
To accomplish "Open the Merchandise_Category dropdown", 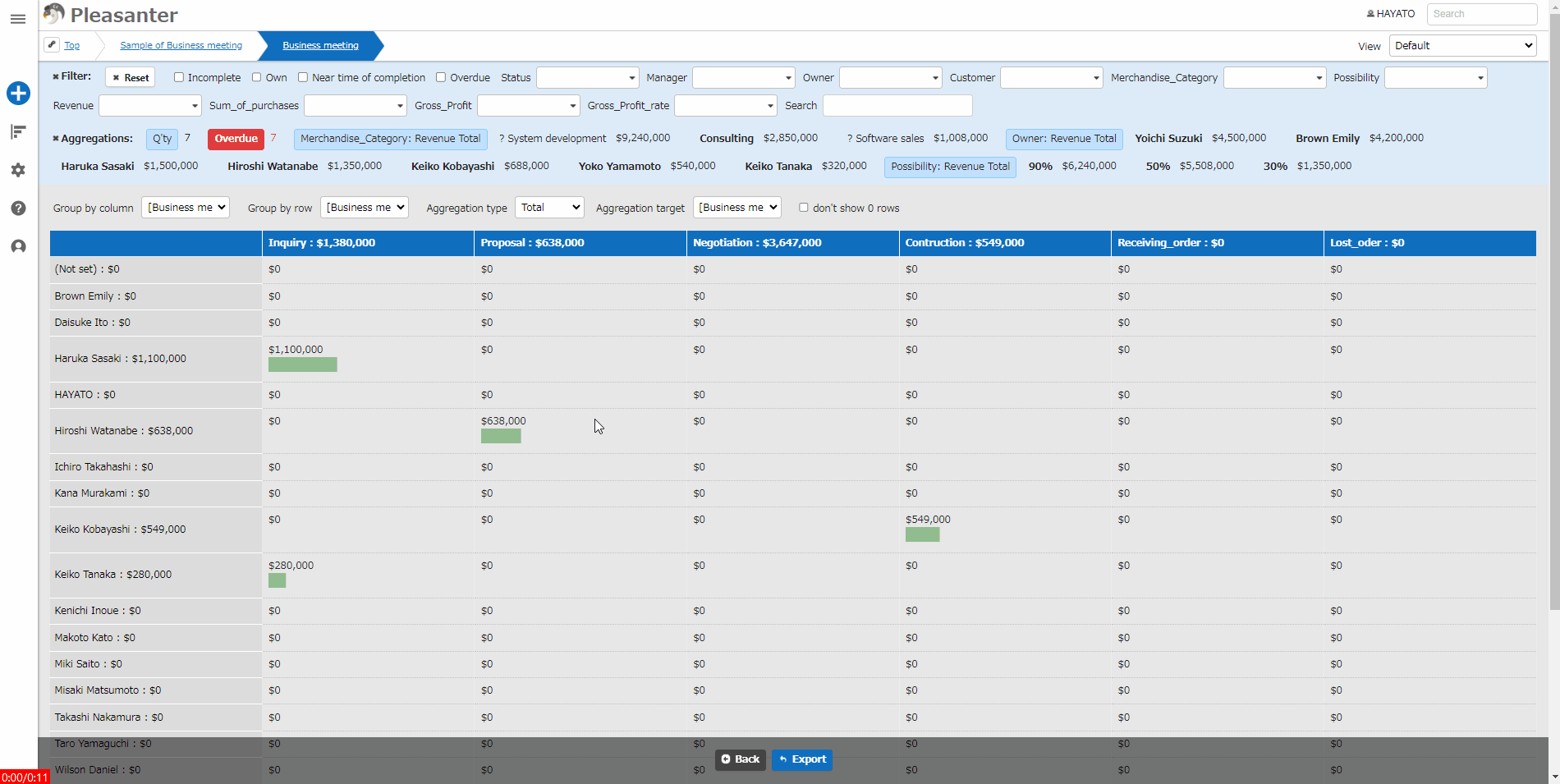I will coord(1275,78).
